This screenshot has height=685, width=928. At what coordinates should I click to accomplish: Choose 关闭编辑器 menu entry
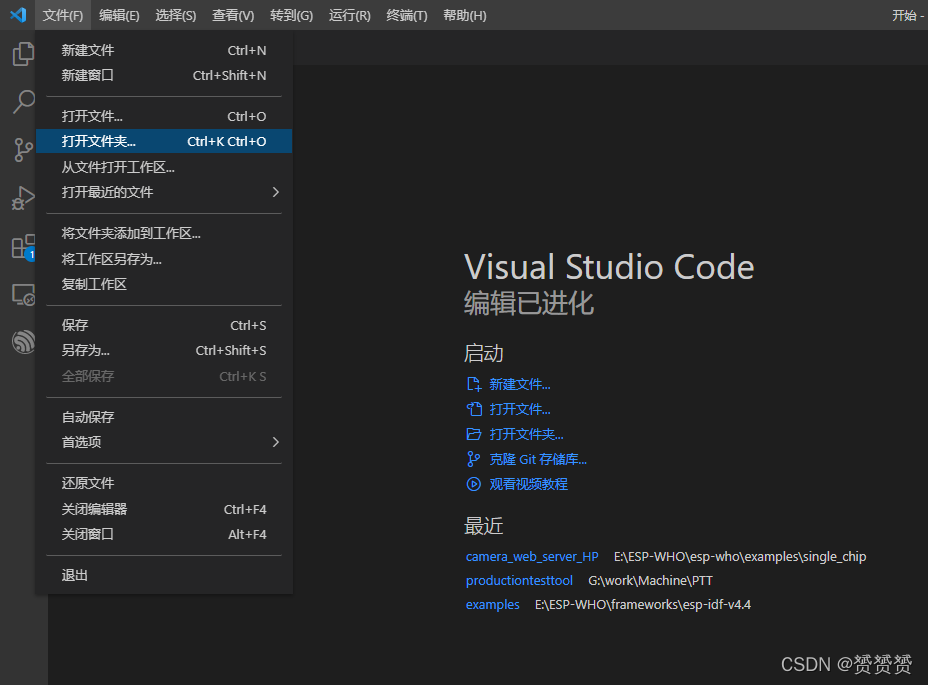164,509
